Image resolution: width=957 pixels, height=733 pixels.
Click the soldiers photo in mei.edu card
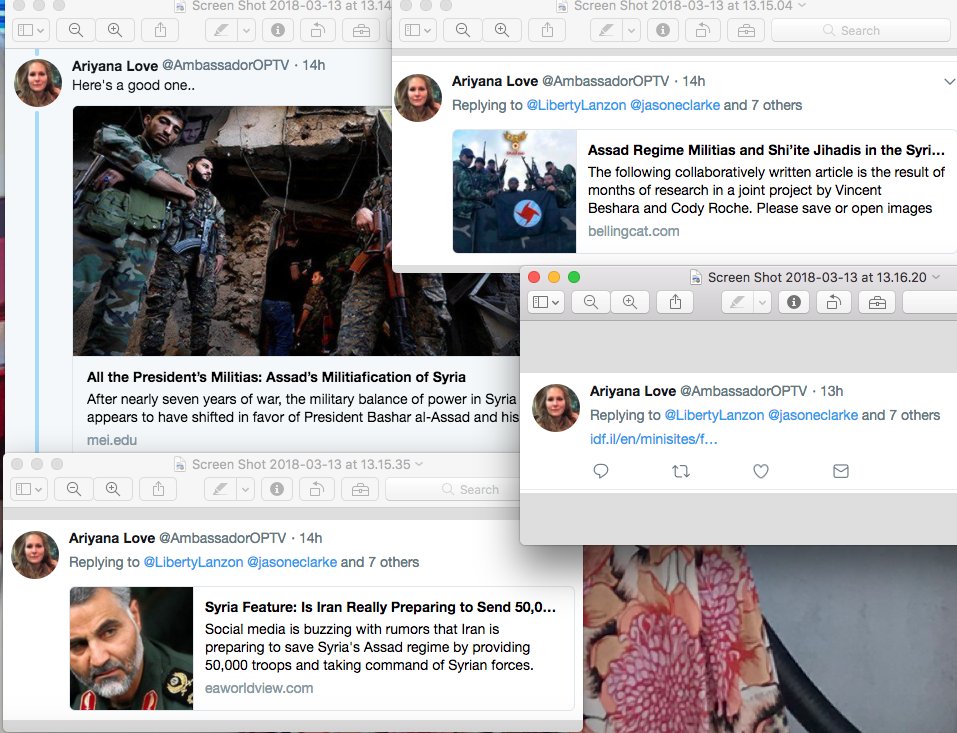click(x=297, y=231)
